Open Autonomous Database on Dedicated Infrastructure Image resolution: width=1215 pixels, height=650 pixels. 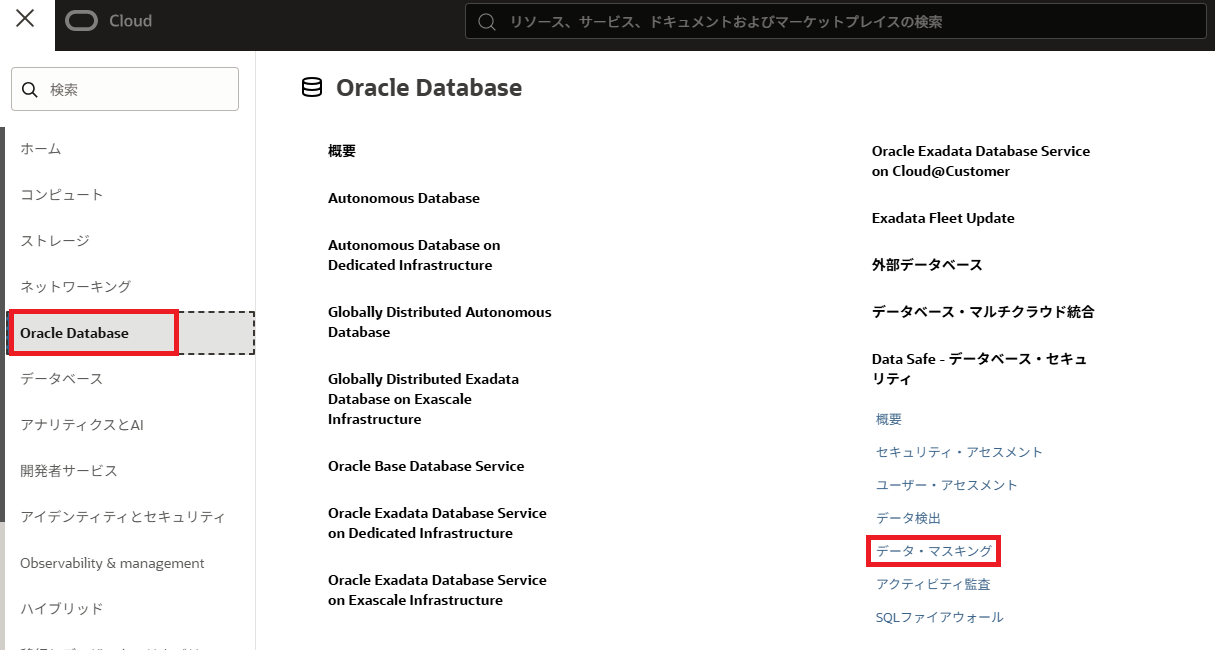pyautogui.click(x=414, y=255)
